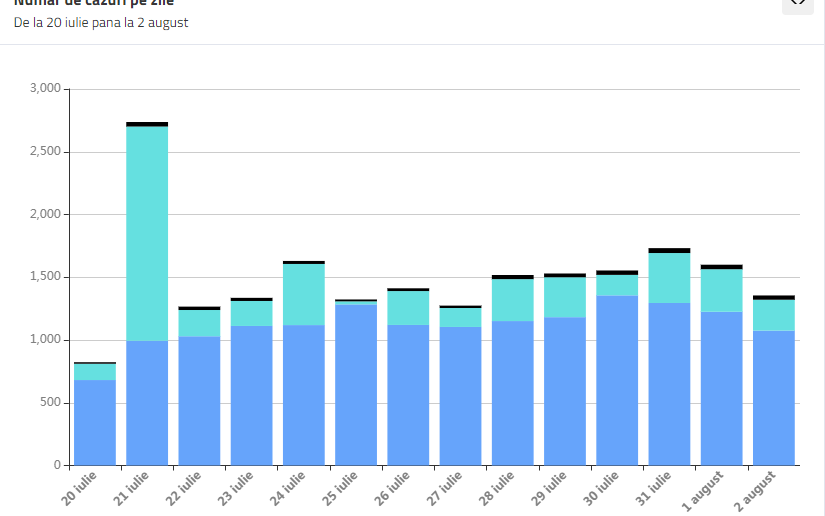Viewport: 825px width, 516px height.
Task: Click the blue segment of 22 iulie bar
Action: 199,400
